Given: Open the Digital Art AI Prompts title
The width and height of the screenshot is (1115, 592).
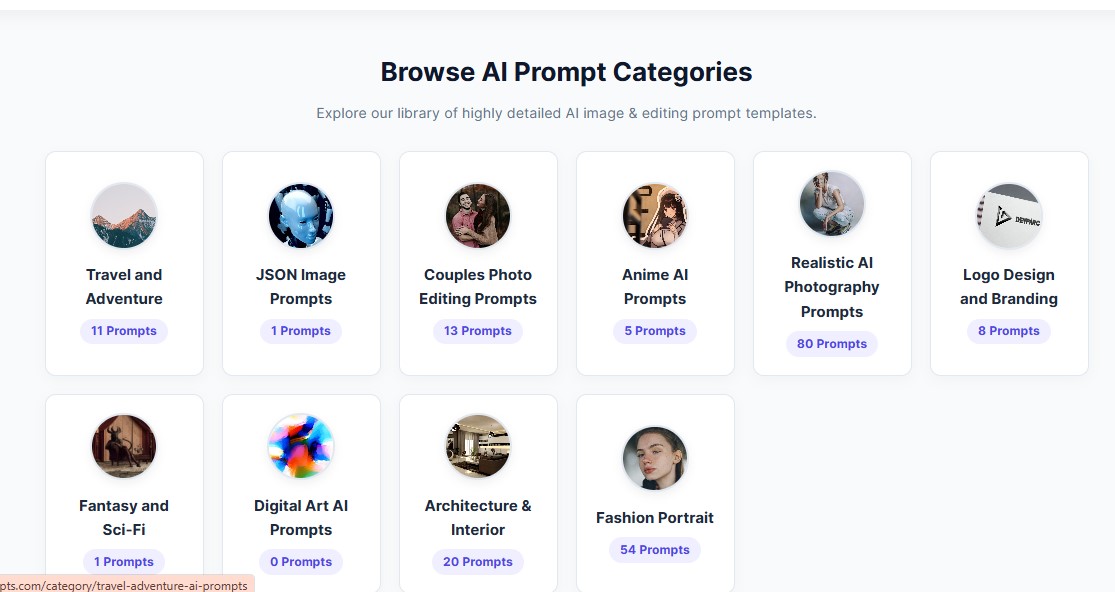Looking at the screenshot, I should (301, 517).
